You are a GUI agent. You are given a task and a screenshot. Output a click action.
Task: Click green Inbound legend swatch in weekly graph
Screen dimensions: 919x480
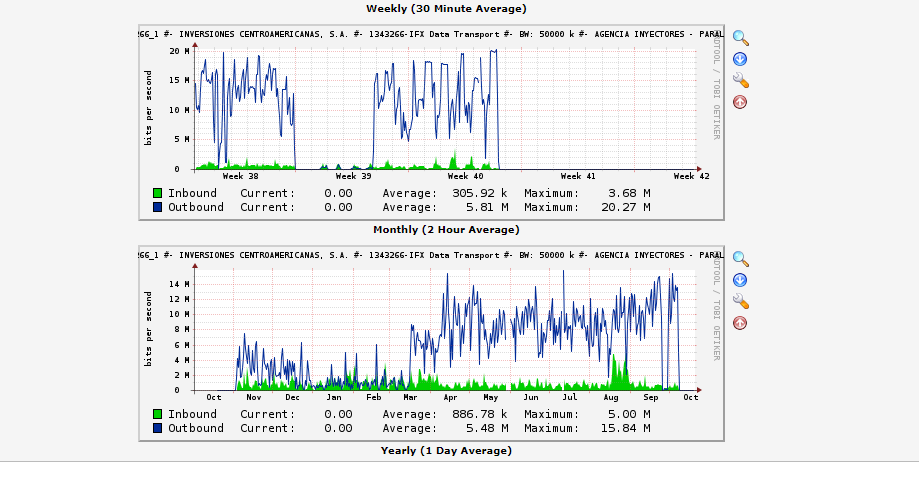158,193
